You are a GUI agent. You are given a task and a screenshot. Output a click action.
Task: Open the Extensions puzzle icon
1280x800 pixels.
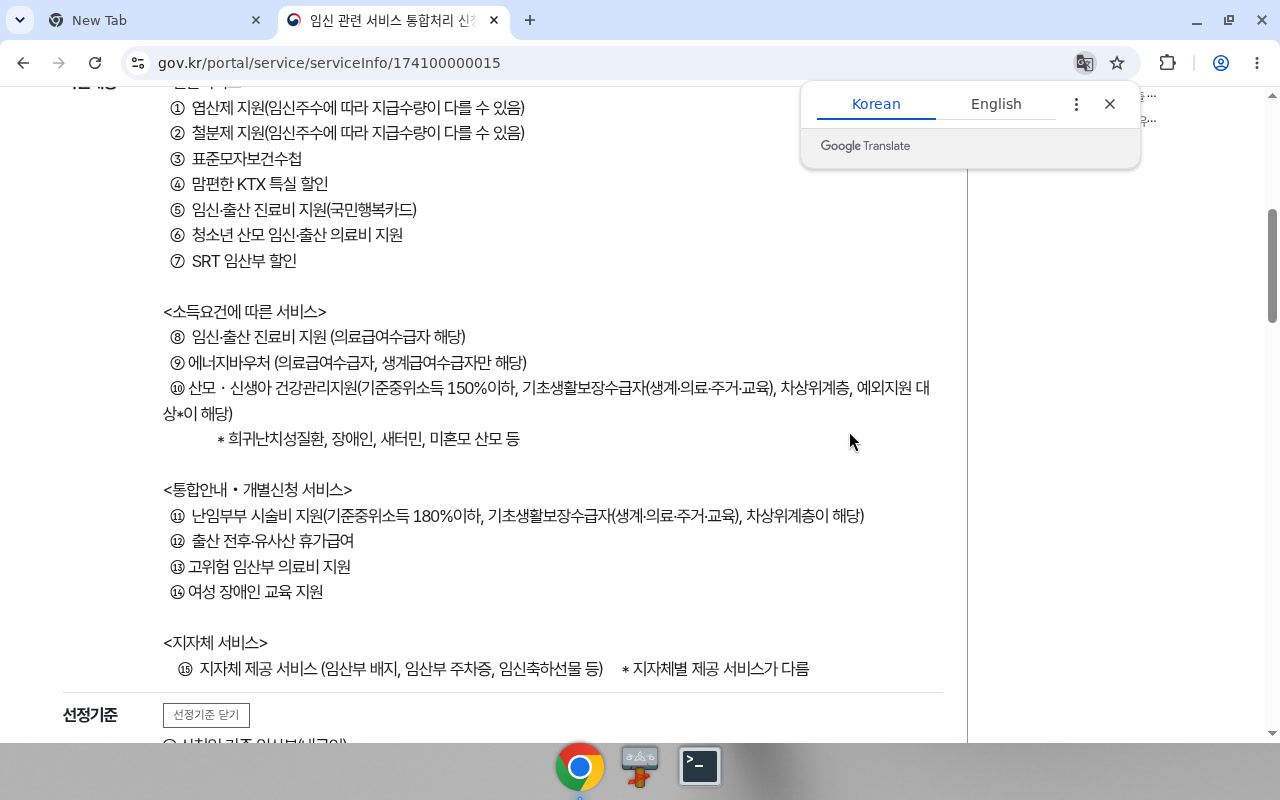coord(1167,63)
